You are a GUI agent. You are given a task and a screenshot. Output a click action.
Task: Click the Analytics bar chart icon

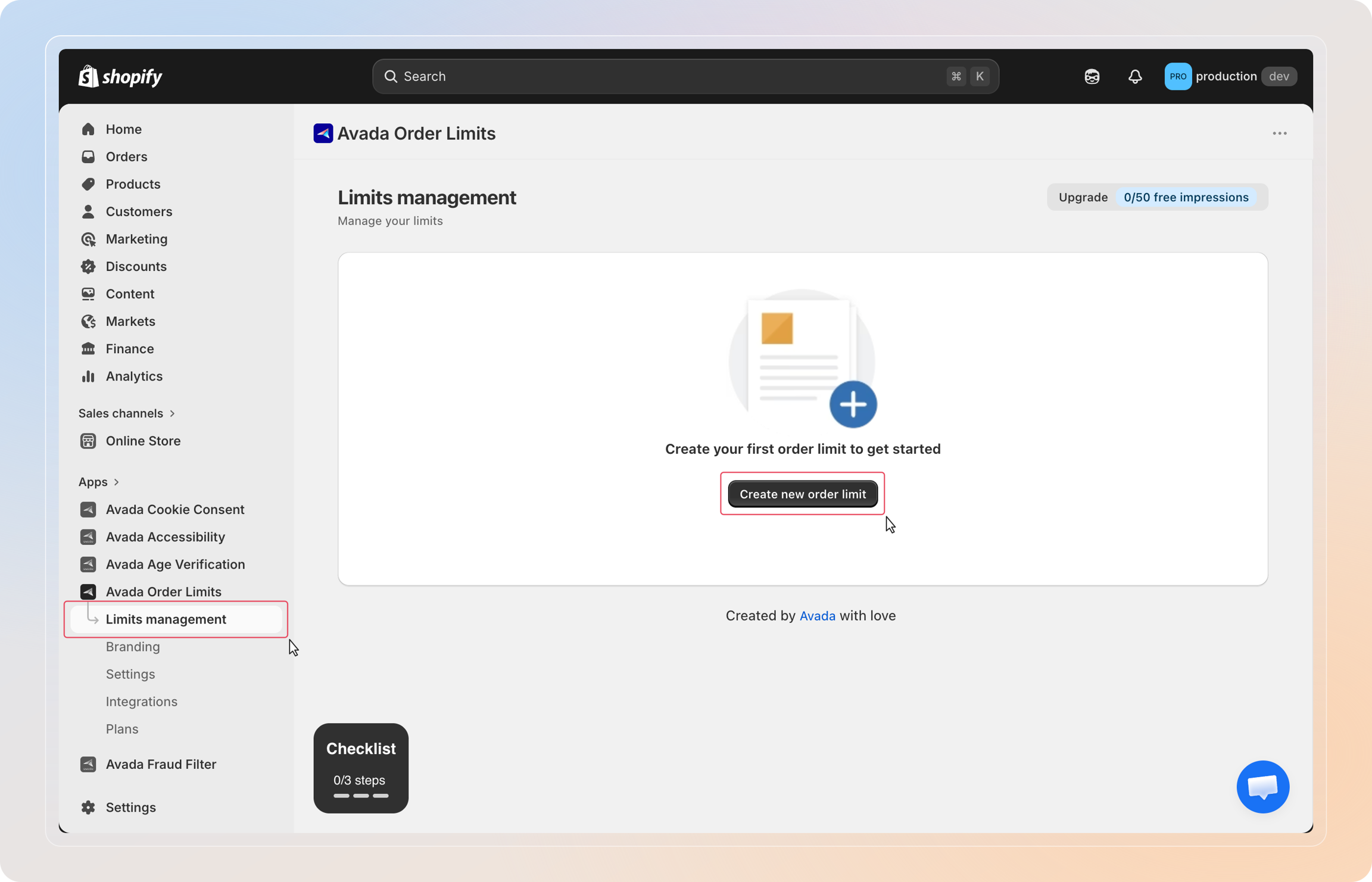pyautogui.click(x=88, y=376)
